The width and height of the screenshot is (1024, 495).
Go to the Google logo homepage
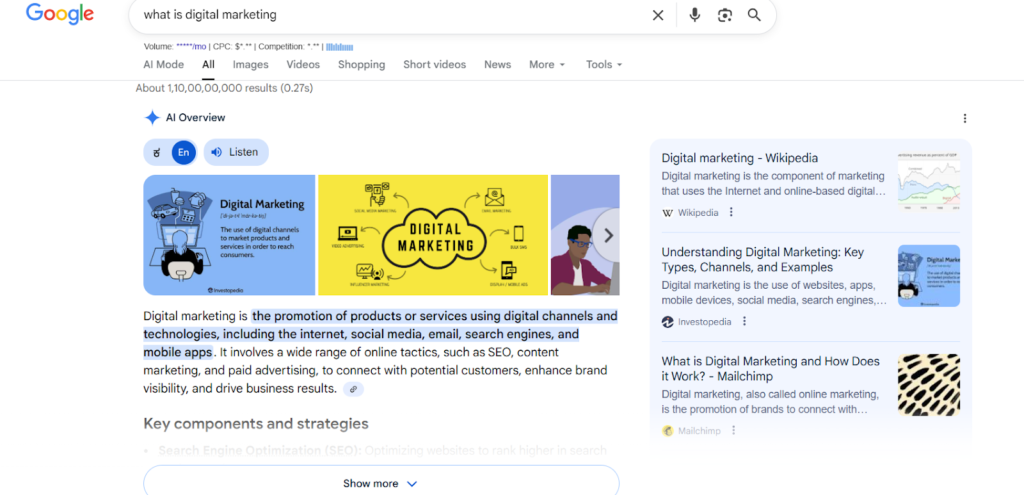point(60,14)
